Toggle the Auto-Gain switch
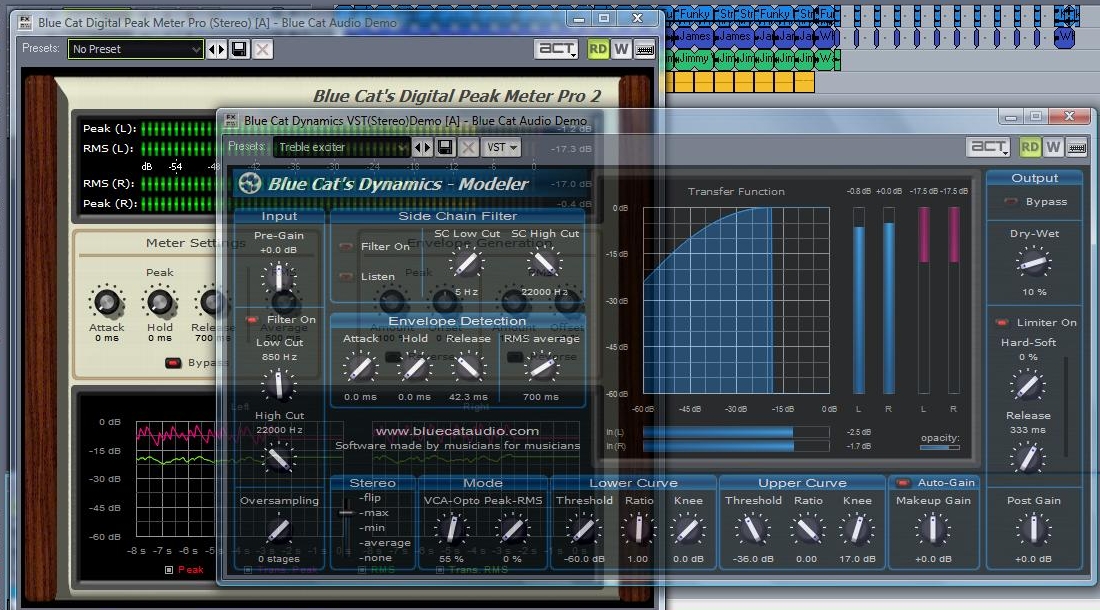The width and height of the screenshot is (1100, 610). [903, 483]
